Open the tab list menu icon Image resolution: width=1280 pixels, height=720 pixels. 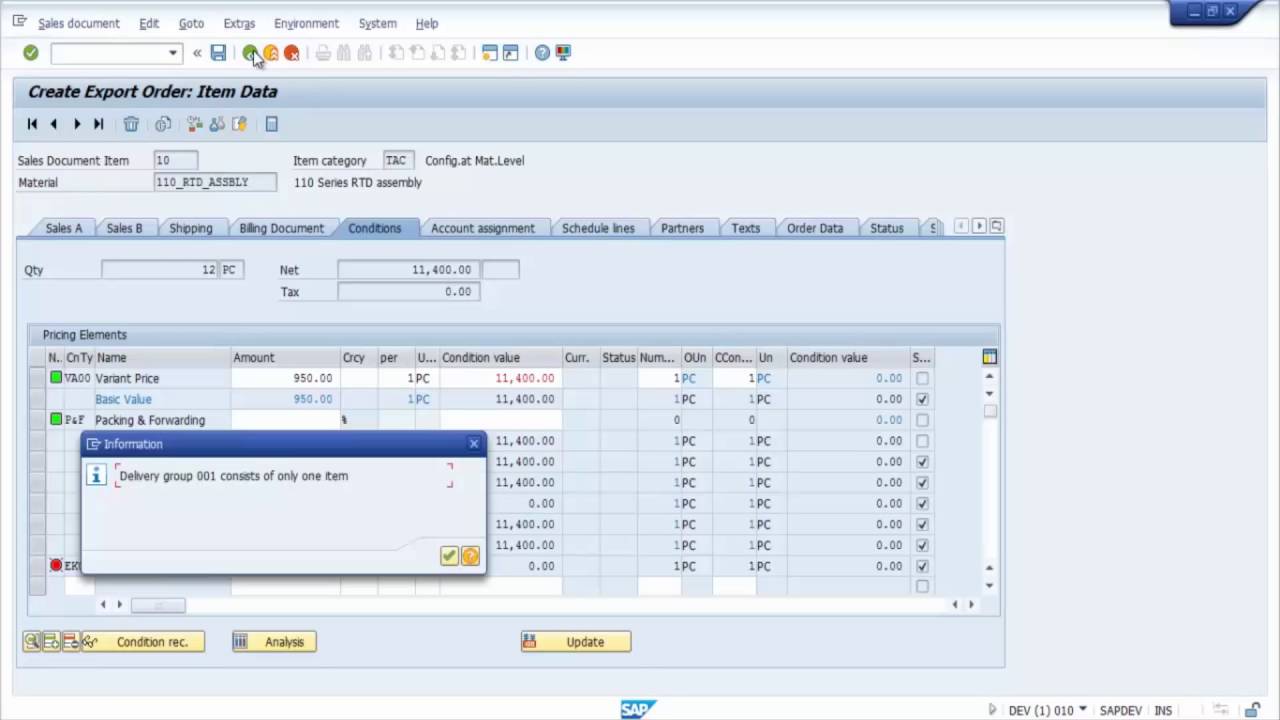[997, 227]
